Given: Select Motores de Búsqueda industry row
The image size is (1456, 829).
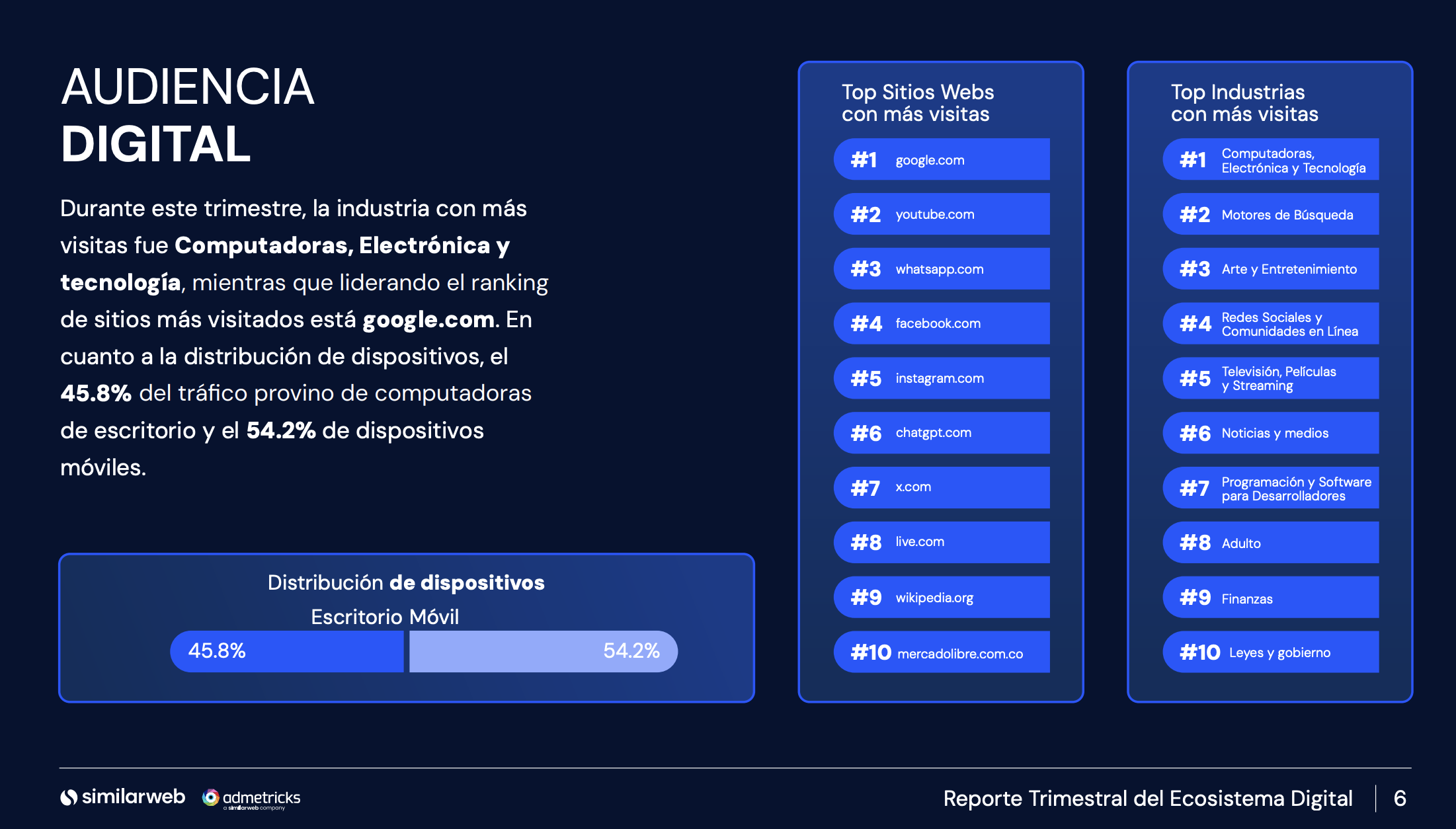Looking at the screenshot, I should pyautogui.click(x=1270, y=214).
